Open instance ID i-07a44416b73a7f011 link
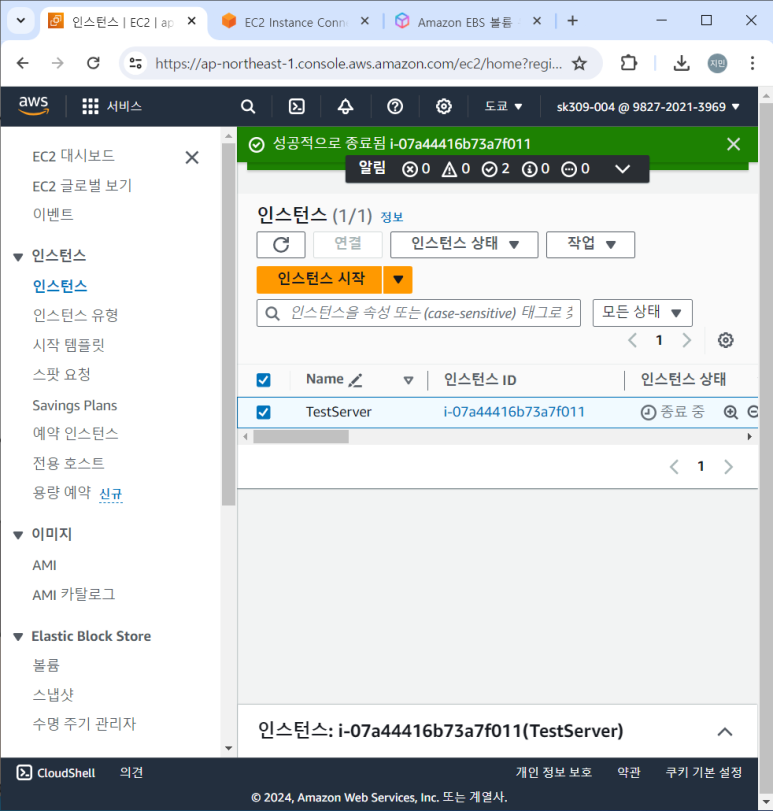Viewport: 773px width, 811px height. [x=514, y=412]
